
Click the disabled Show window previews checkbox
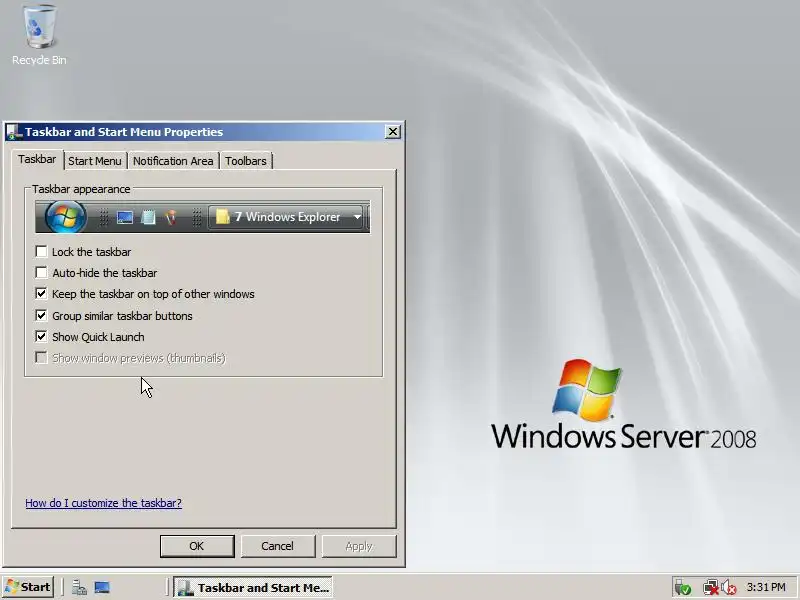(41, 358)
